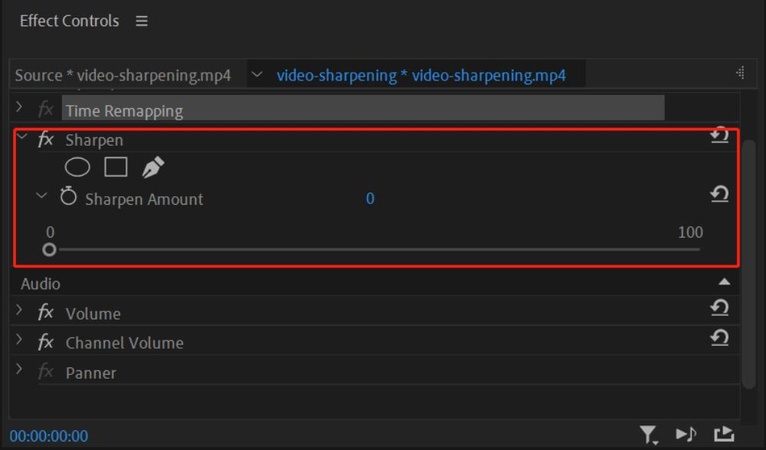Create a 4-point polygon mask
Viewport: 766px width, 450px height.
[116, 167]
